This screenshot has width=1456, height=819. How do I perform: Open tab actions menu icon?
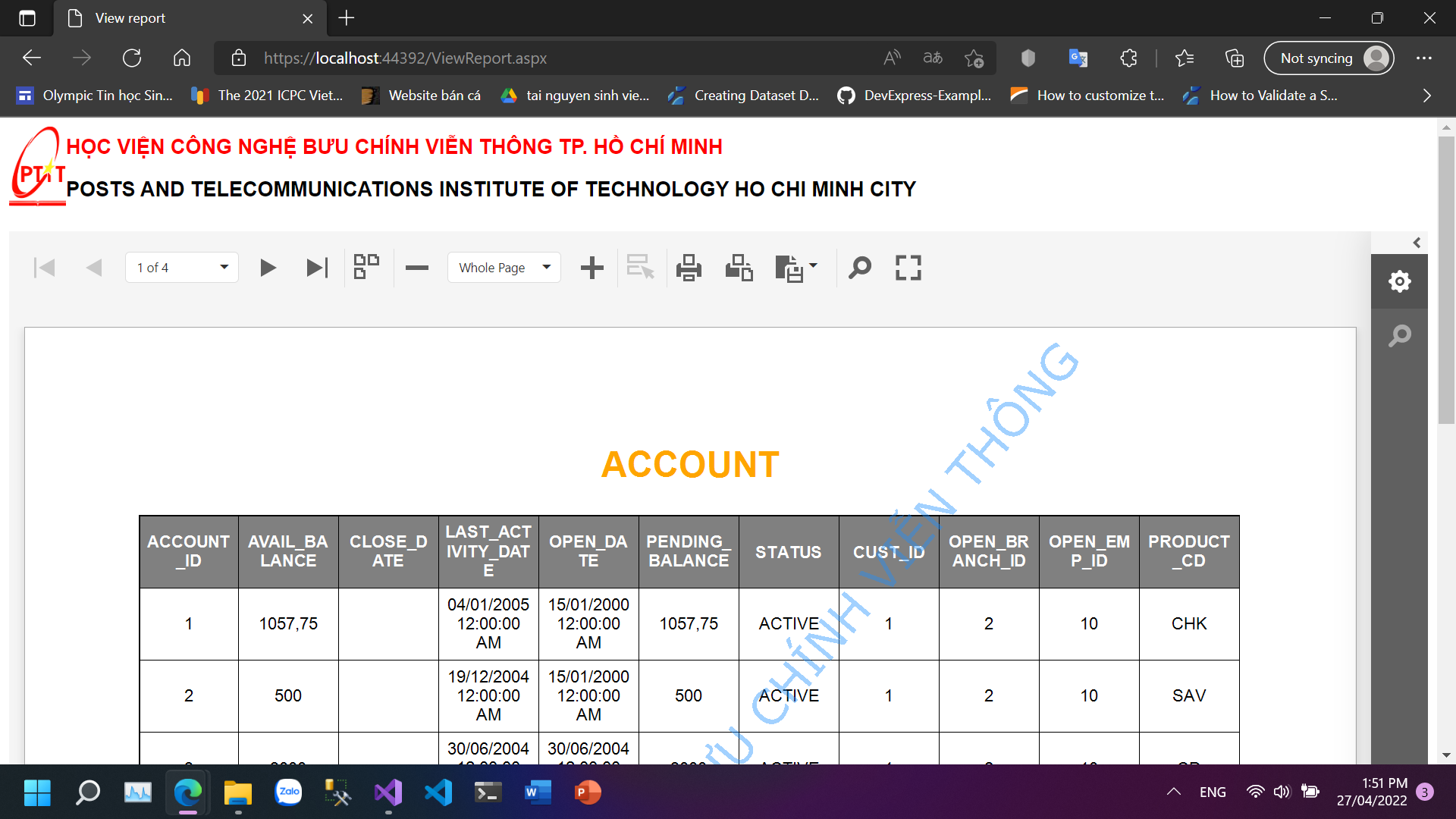click(x=27, y=18)
